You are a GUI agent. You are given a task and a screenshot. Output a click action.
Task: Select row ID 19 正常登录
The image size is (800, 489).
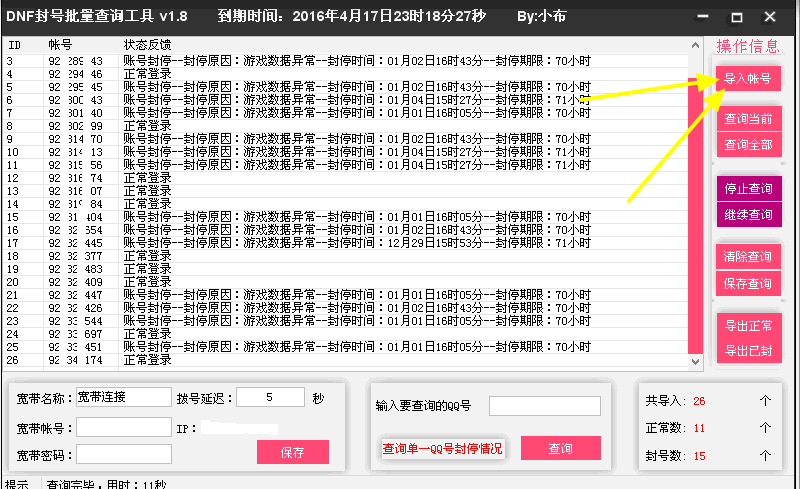coord(345,269)
